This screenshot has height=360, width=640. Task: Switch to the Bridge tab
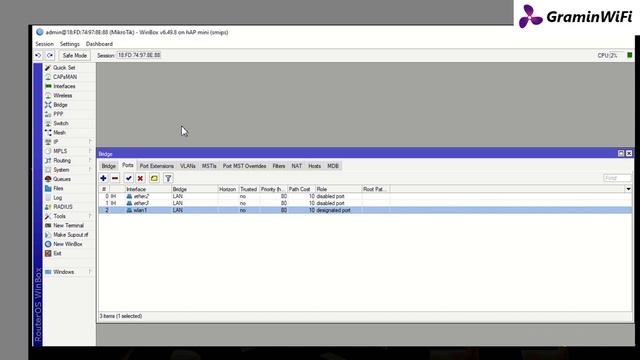point(109,166)
